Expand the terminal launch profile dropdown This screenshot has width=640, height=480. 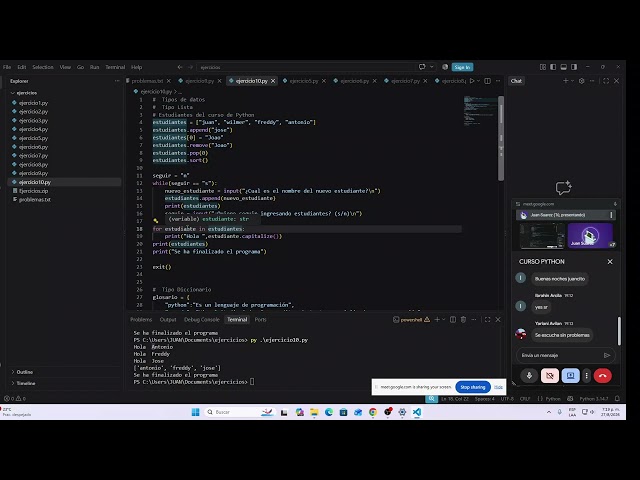coord(443,320)
